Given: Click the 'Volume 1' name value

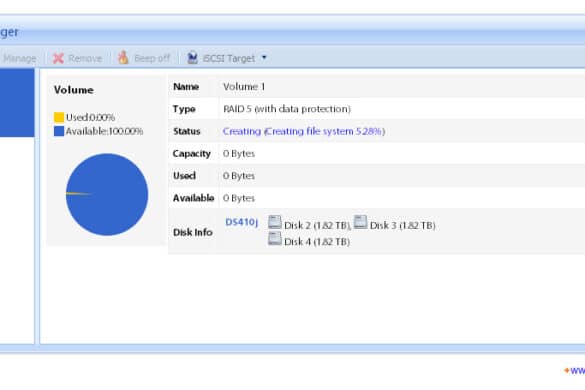Looking at the screenshot, I should click(244, 87).
